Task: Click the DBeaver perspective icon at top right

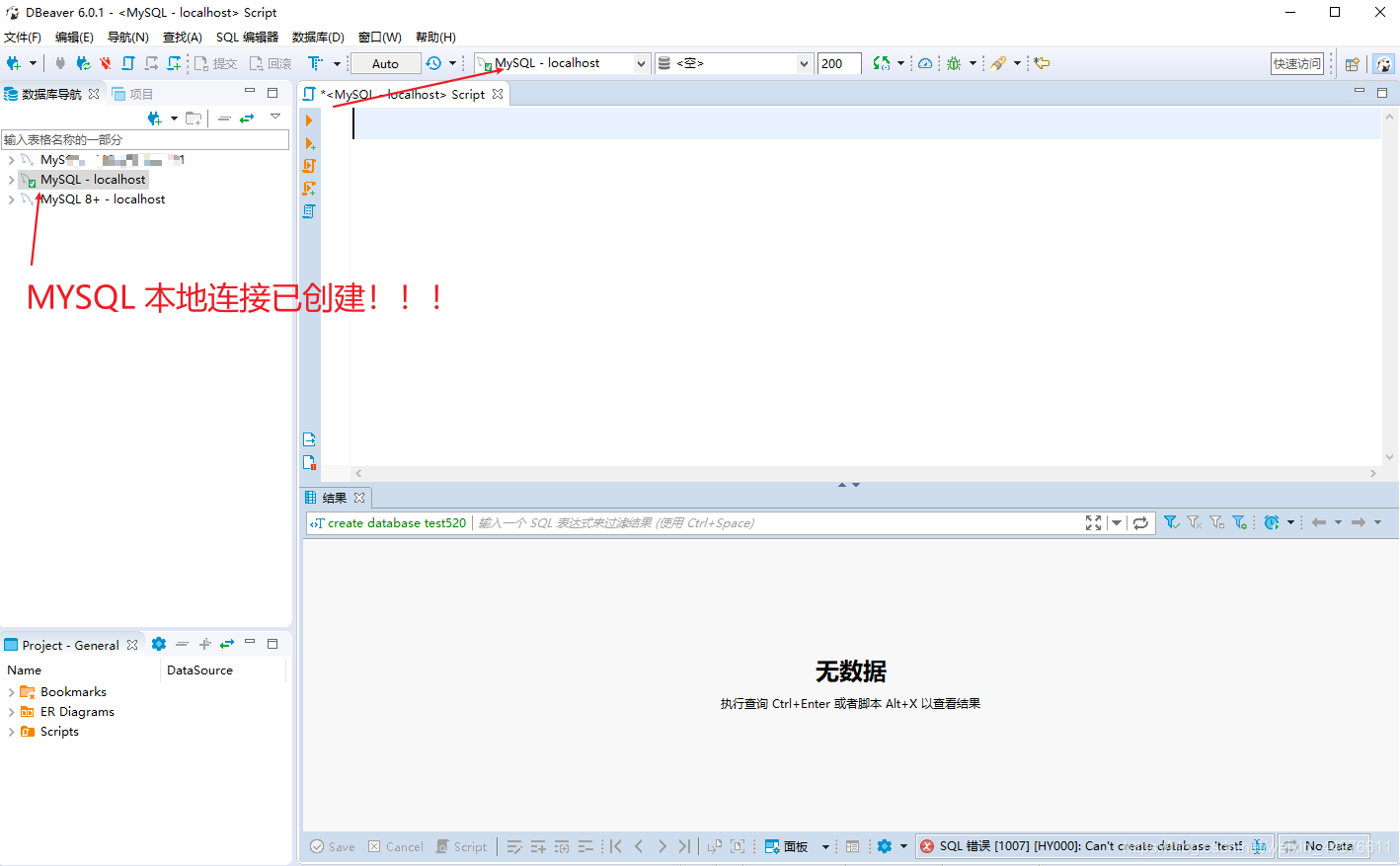Action: [1384, 64]
